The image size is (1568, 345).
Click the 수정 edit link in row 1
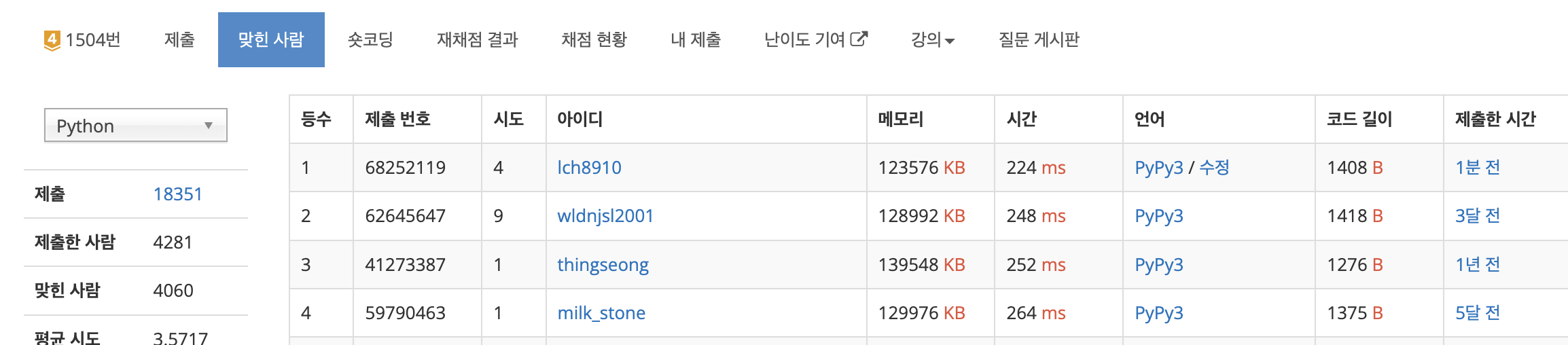[x=1214, y=168]
